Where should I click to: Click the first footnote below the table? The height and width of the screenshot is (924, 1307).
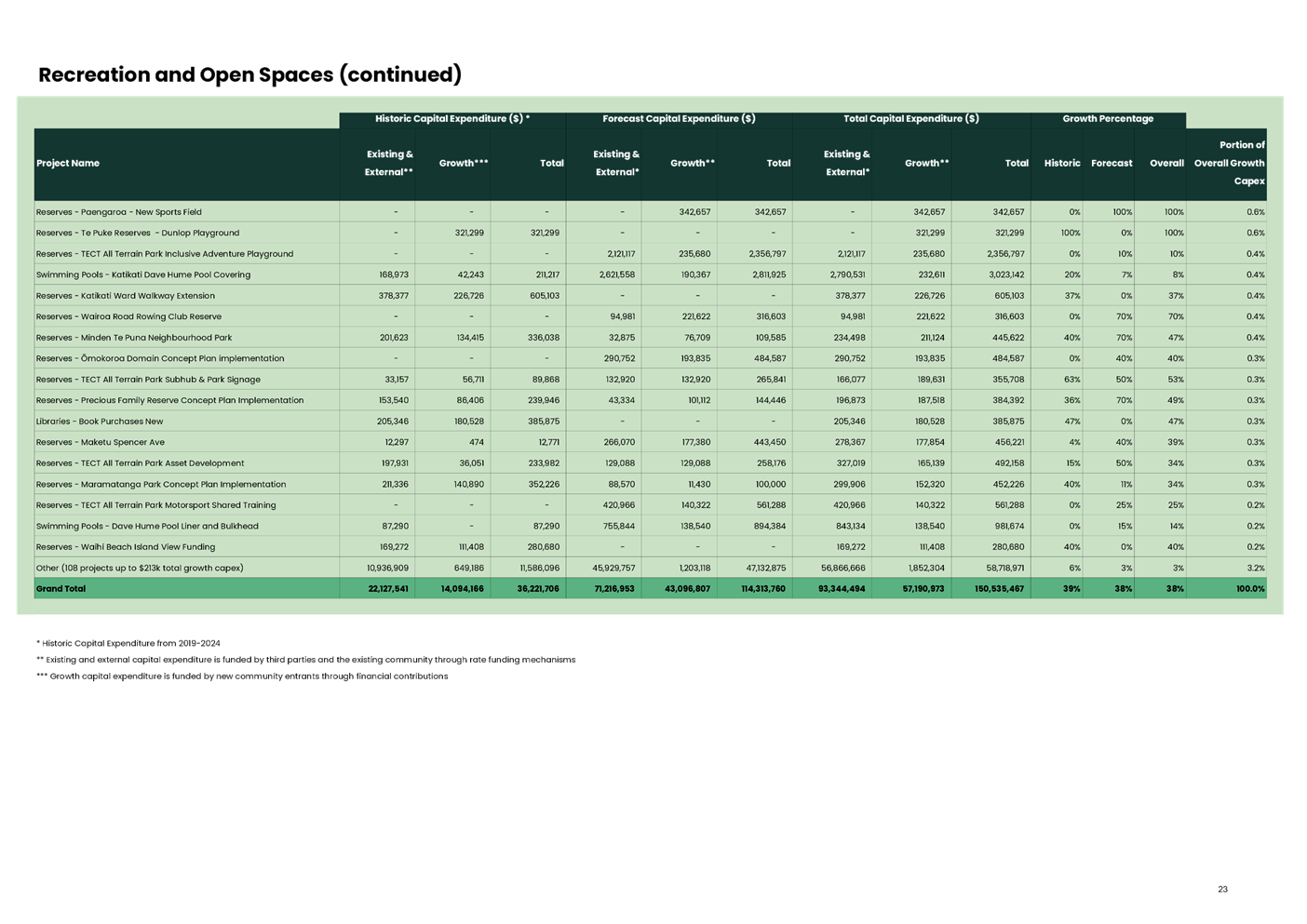[128, 643]
